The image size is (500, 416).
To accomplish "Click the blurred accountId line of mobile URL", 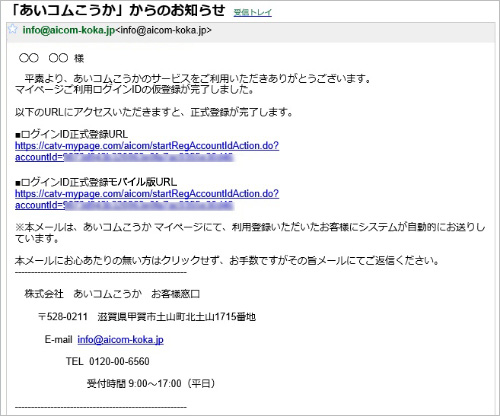I will point(124,205).
